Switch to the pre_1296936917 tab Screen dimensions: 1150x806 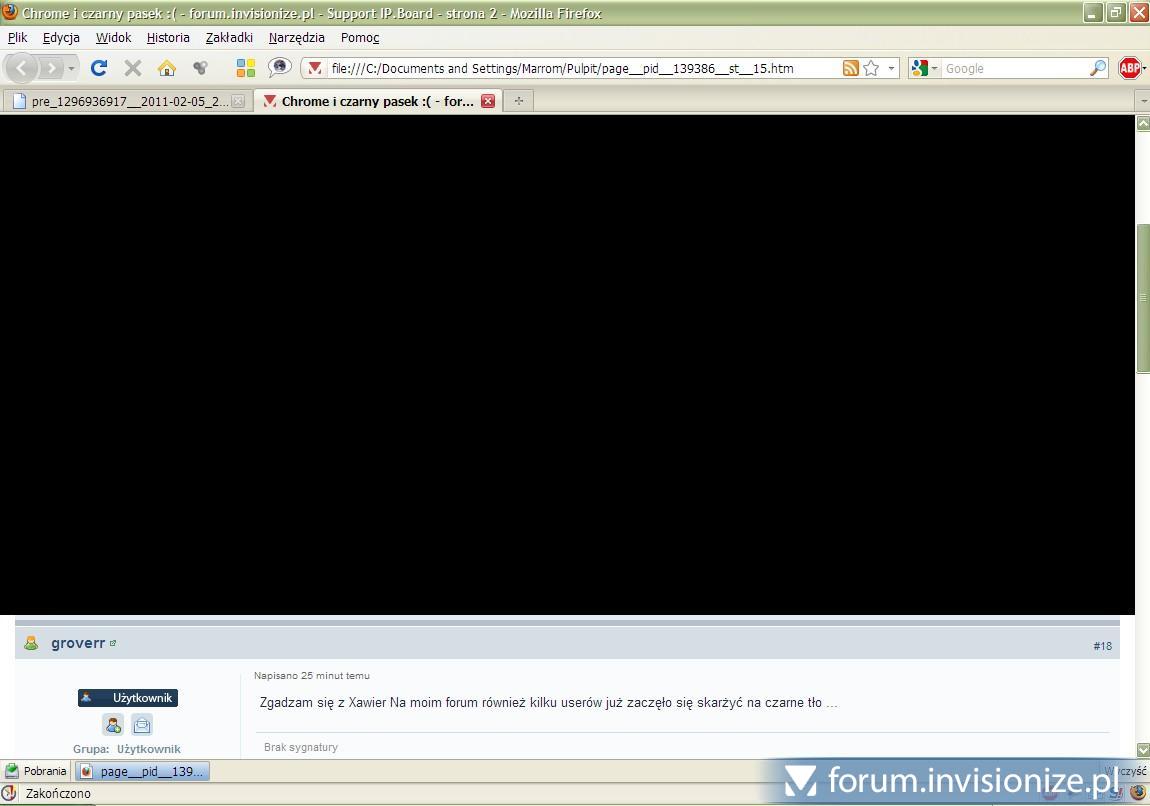point(127,101)
